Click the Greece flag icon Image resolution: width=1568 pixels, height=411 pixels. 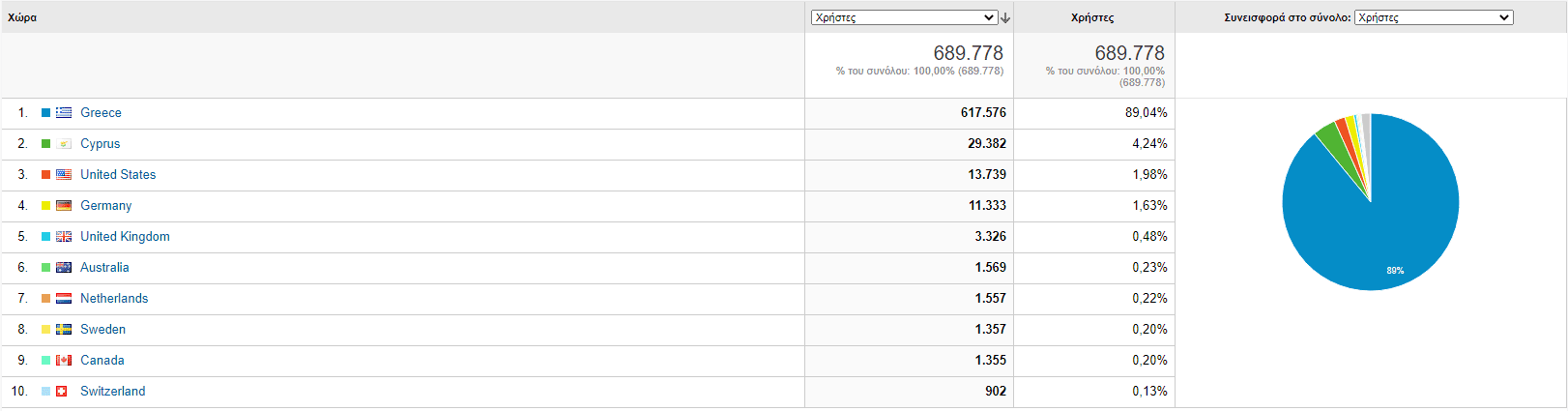(x=64, y=113)
